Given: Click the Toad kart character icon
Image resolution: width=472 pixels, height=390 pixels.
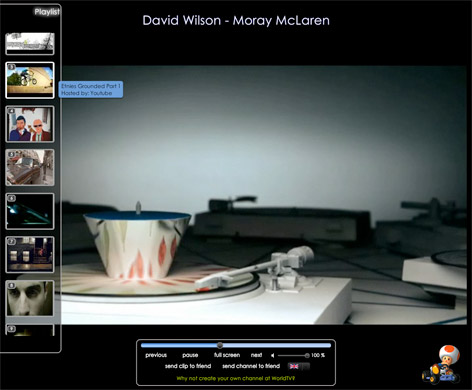Looking at the screenshot, I should (x=441, y=364).
